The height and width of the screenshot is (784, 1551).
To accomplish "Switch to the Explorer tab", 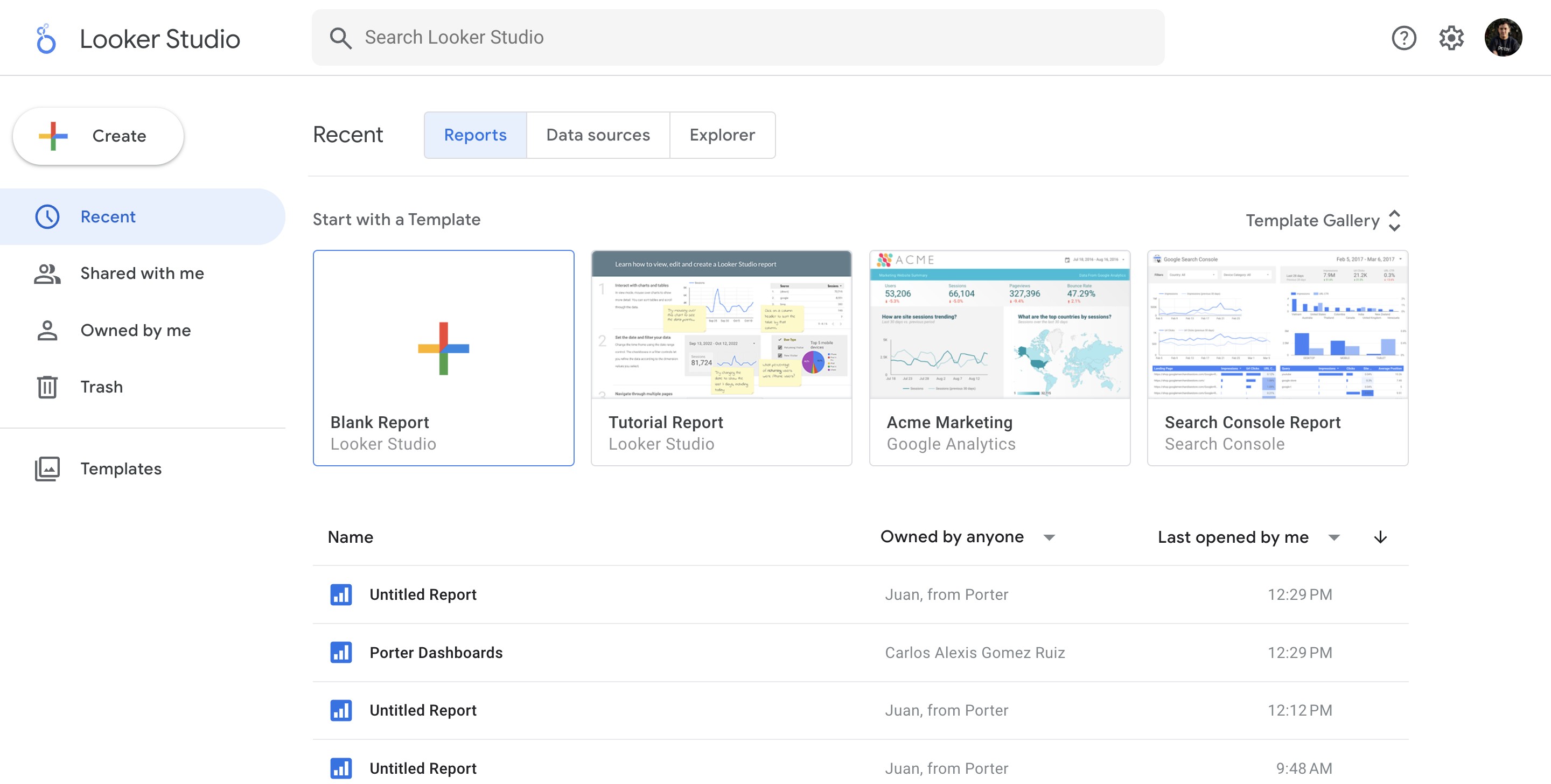I will (722, 135).
